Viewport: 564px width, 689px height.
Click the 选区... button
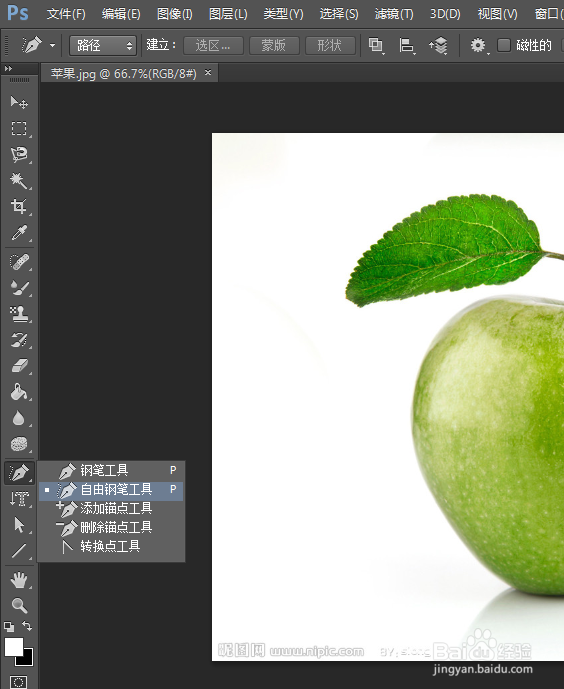(x=213, y=45)
